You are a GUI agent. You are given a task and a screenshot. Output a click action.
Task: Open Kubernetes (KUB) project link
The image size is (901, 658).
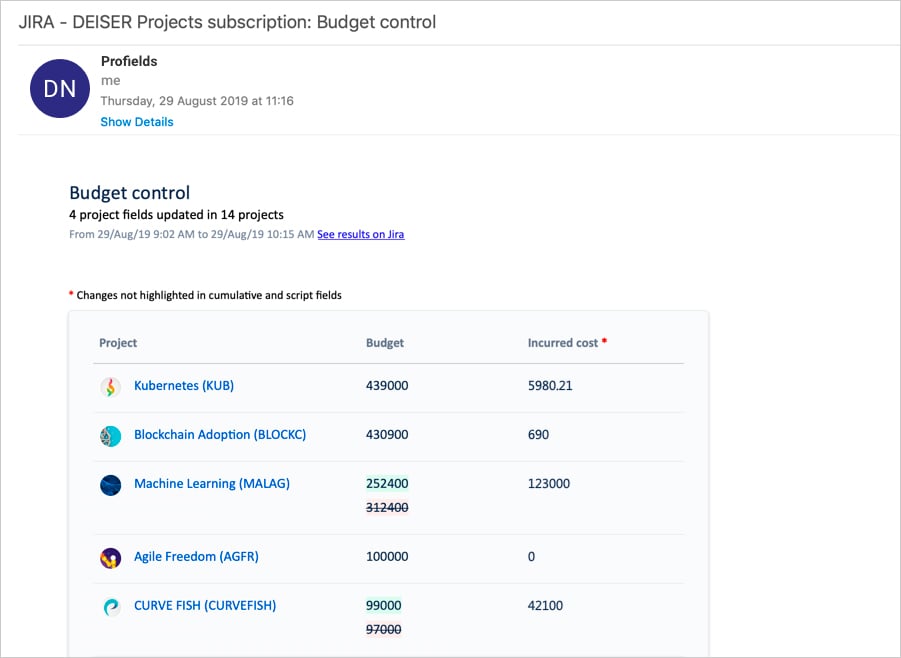(184, 386)
